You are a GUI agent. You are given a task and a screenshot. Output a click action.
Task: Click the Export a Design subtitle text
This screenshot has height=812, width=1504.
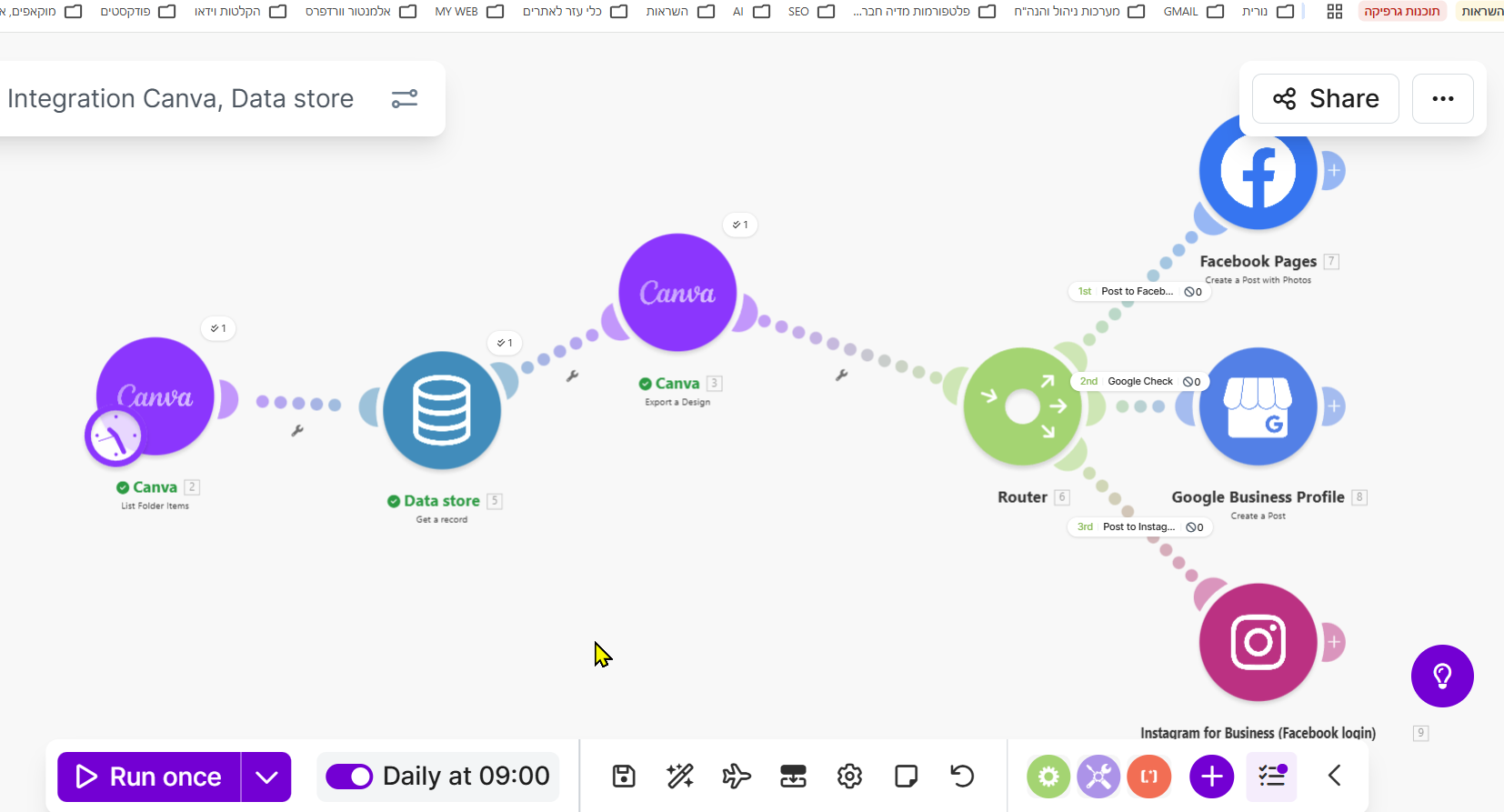(x=677, y=402)
